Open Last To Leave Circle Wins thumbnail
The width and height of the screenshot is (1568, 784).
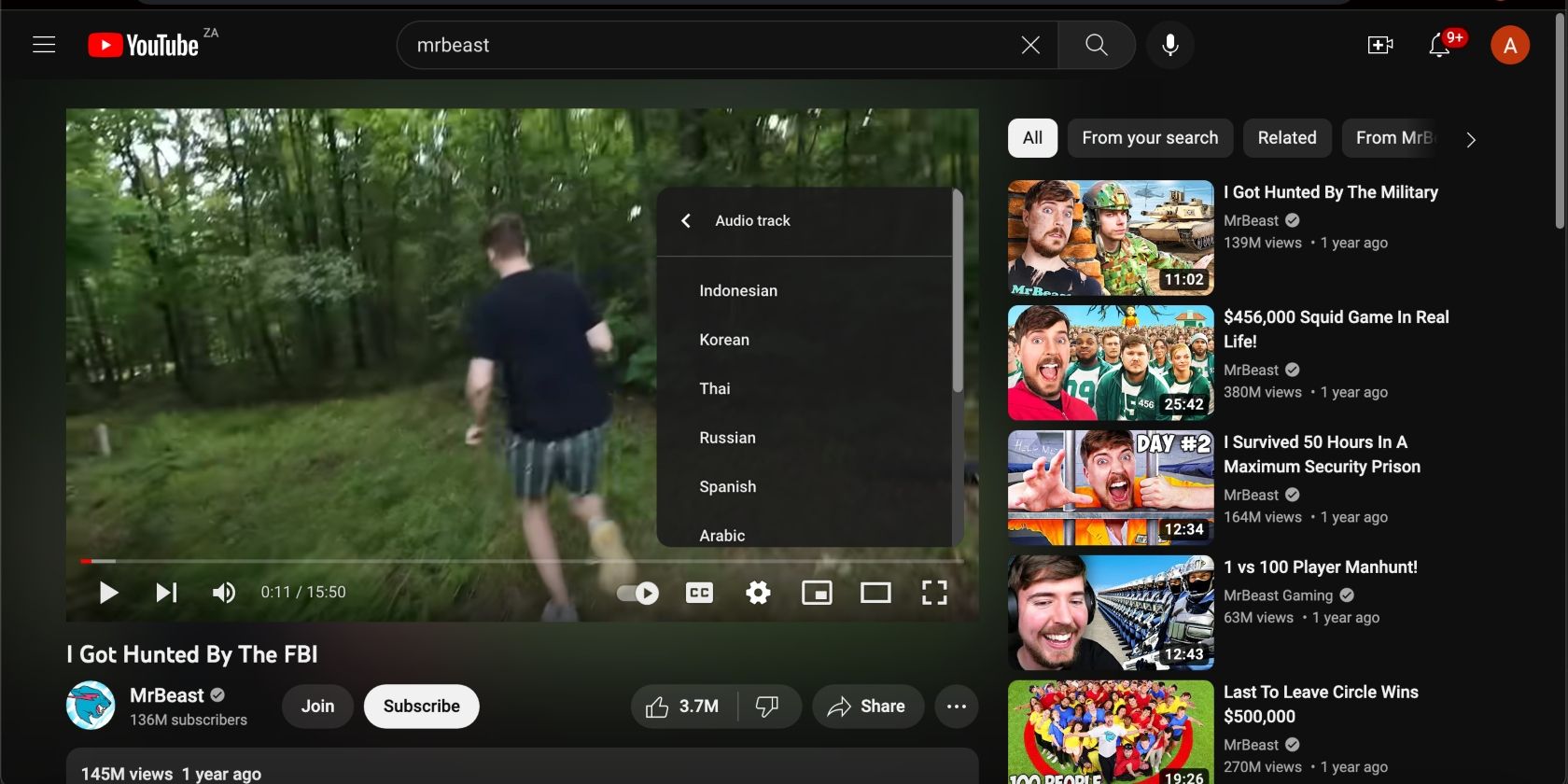(1111, 733)
